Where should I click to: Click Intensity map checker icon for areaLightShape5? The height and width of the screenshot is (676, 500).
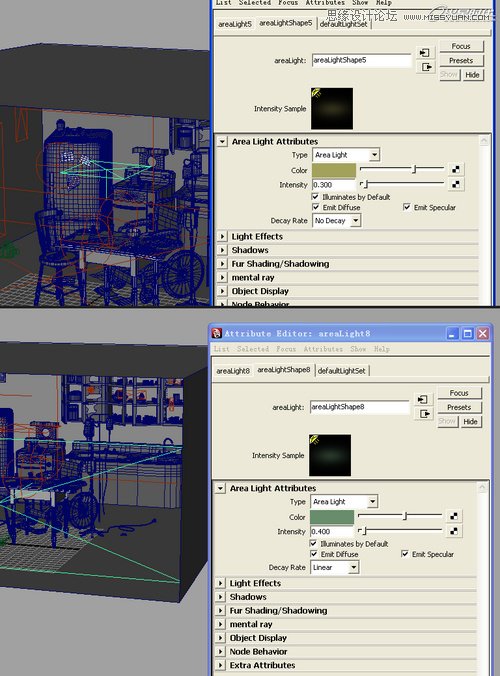[x=456, y=185]
